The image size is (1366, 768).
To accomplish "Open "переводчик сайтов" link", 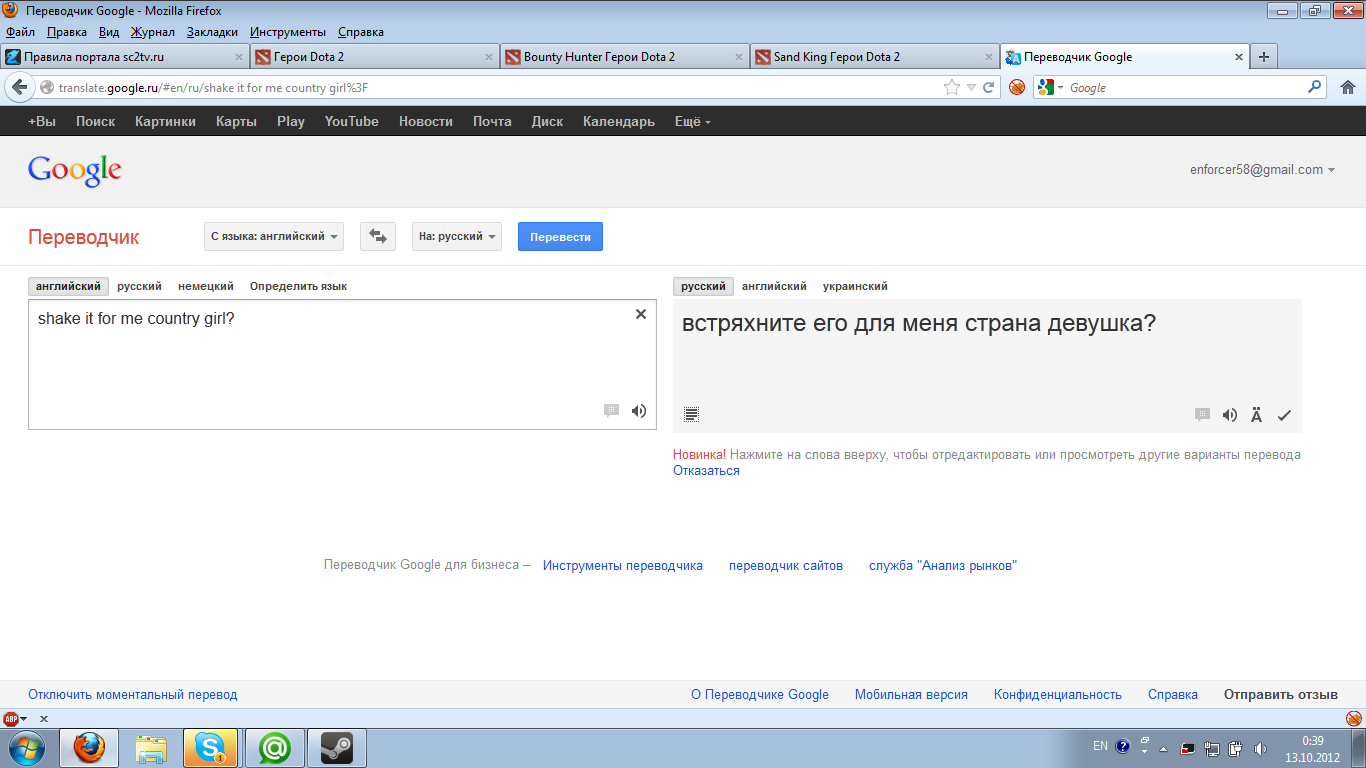I will click(786, 566).
